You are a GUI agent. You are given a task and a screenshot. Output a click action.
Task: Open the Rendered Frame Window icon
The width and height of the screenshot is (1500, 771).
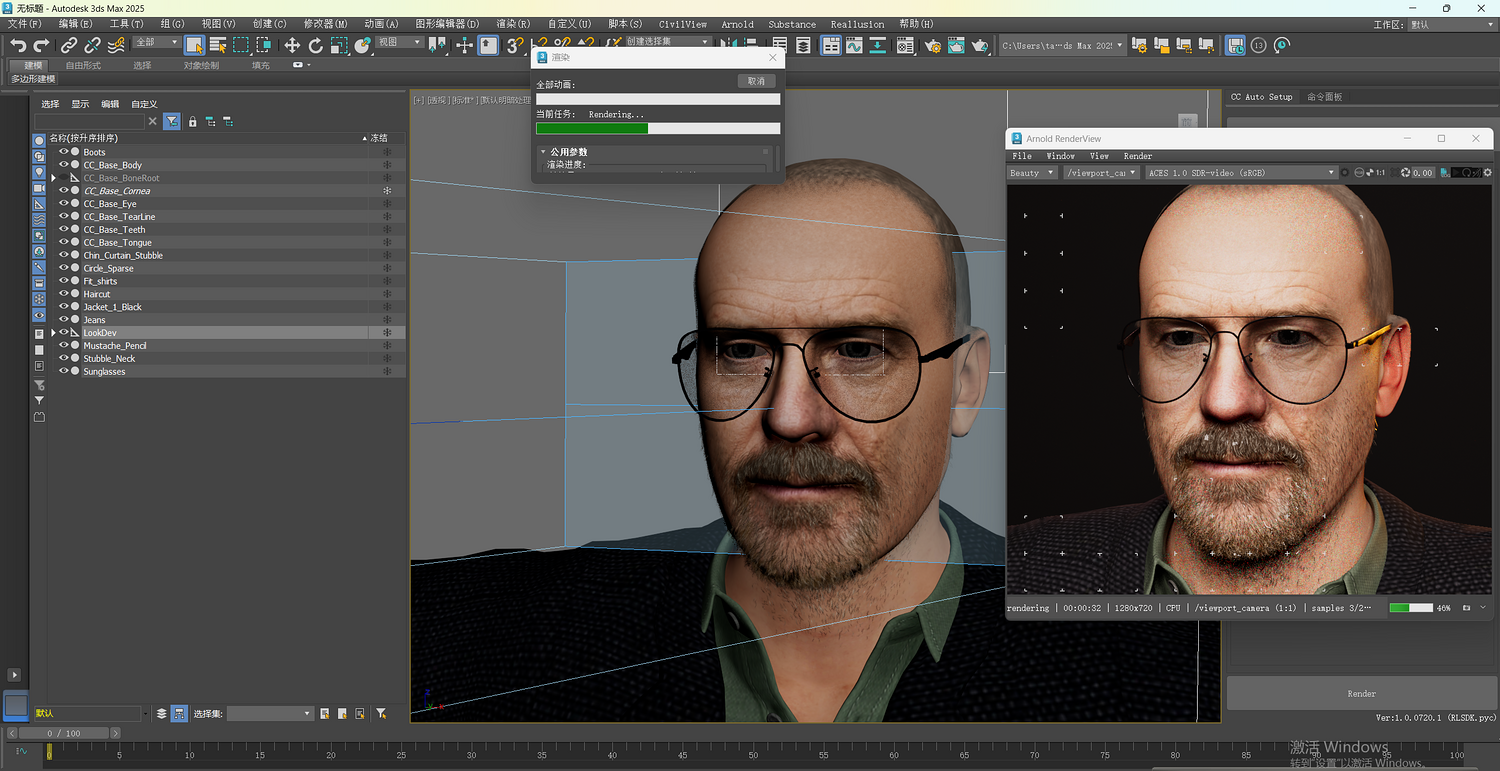point(957,45)
